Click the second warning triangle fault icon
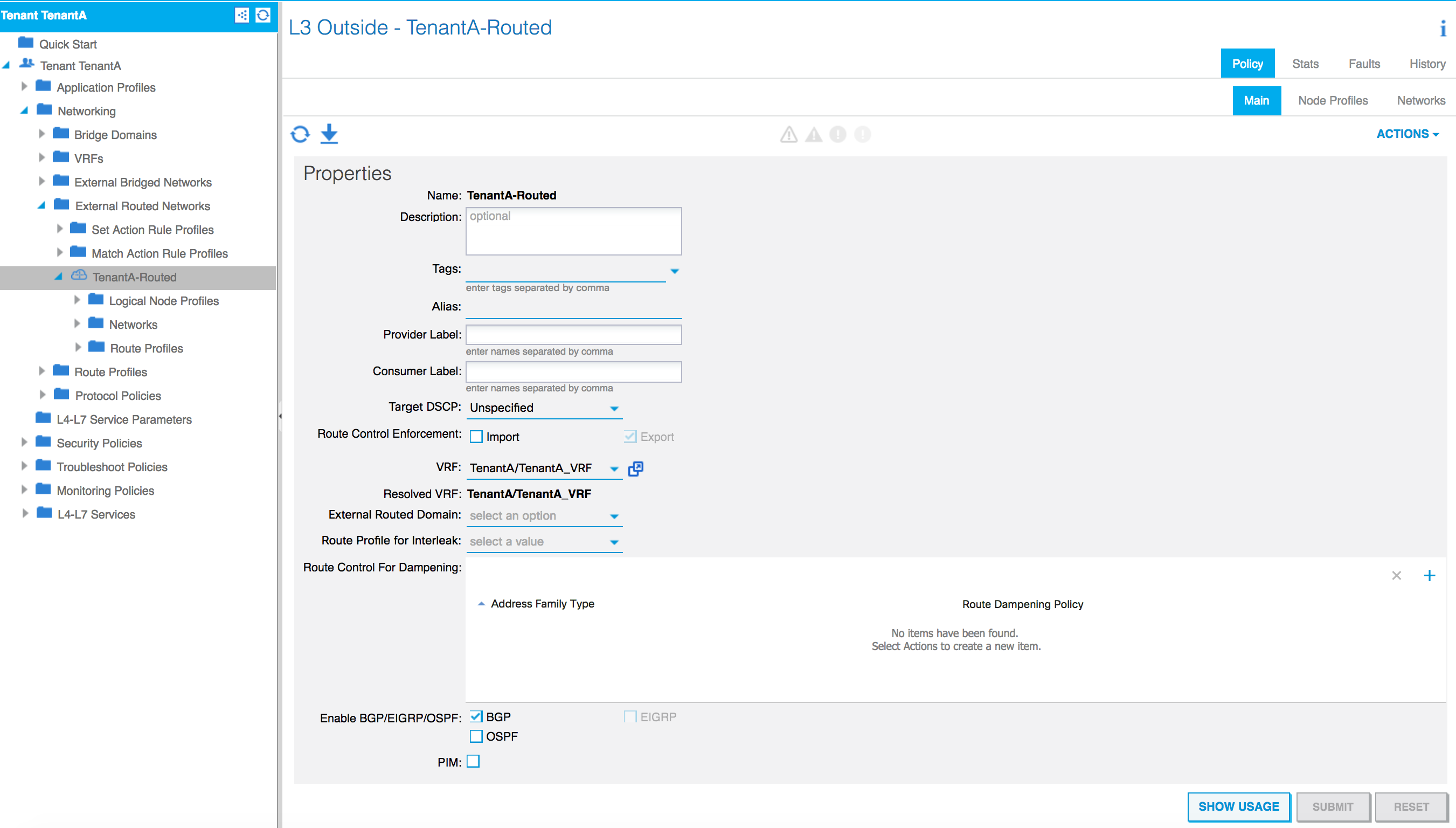 (814, 134)
